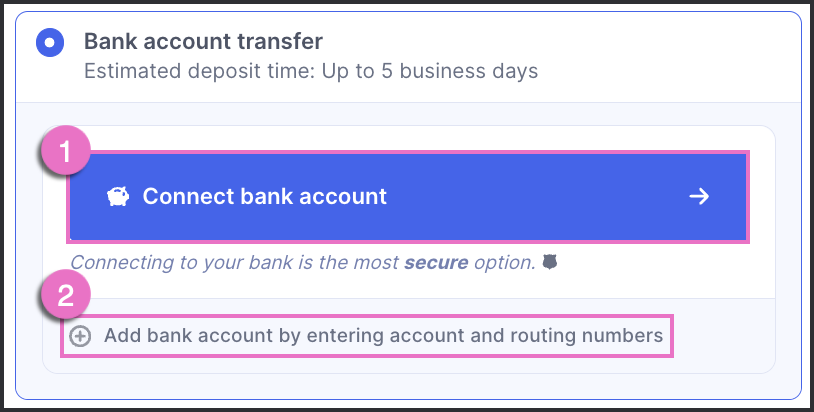
Task: Click the pink number 1 badge
Action: (x=64, y=152)
